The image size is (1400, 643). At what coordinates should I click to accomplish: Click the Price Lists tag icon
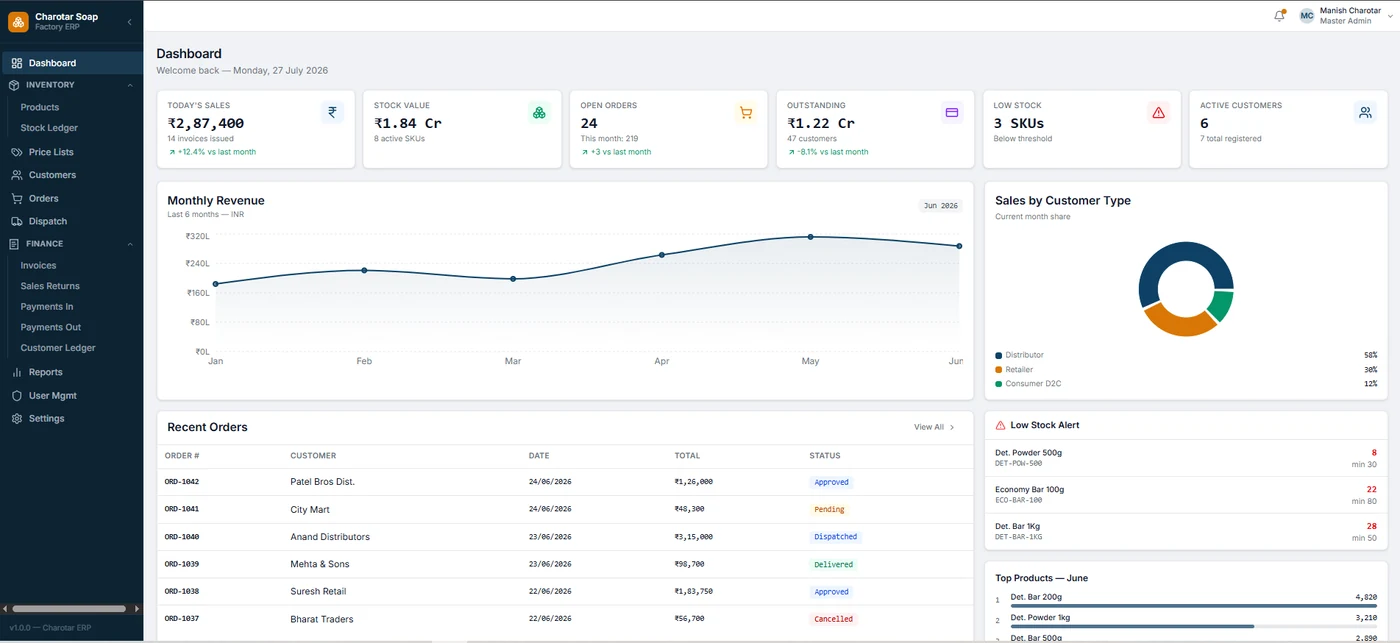click(17, 152)
